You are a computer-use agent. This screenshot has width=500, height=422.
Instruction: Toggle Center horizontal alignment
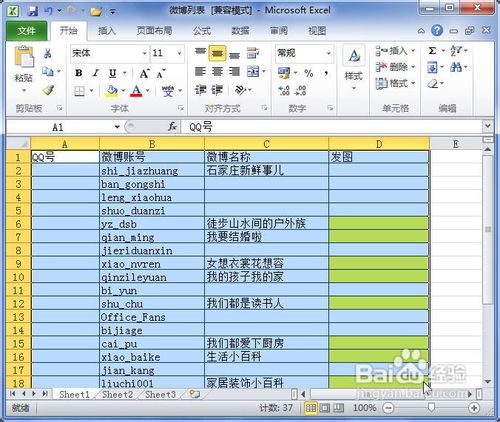click(x=217, y=71)
